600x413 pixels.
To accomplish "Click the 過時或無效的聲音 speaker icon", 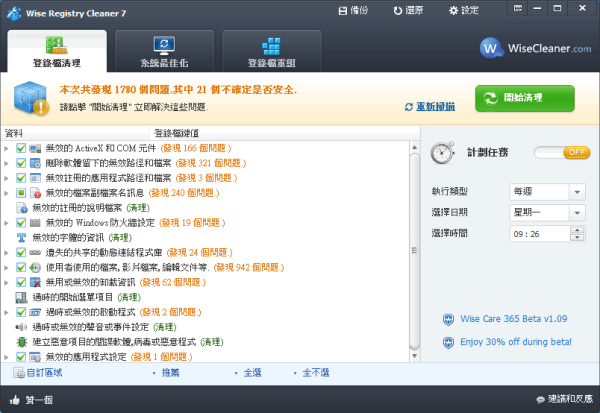I will pos(22,327).
